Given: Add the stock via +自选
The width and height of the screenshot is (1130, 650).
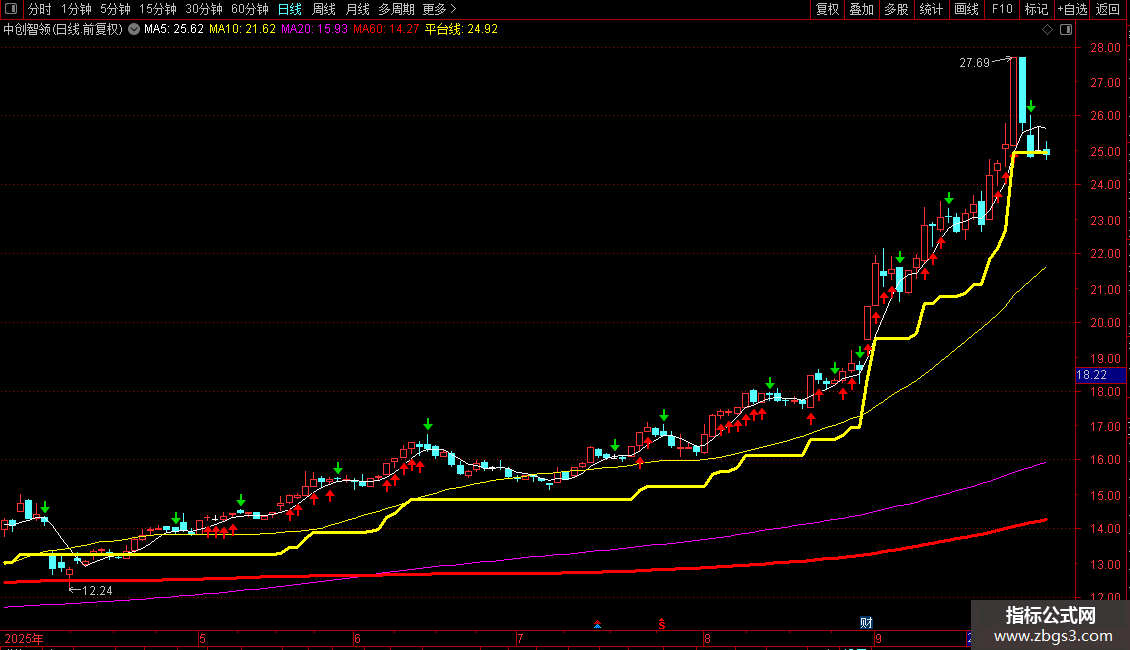Looking at the screenshot, I should tap(1072, 9).
